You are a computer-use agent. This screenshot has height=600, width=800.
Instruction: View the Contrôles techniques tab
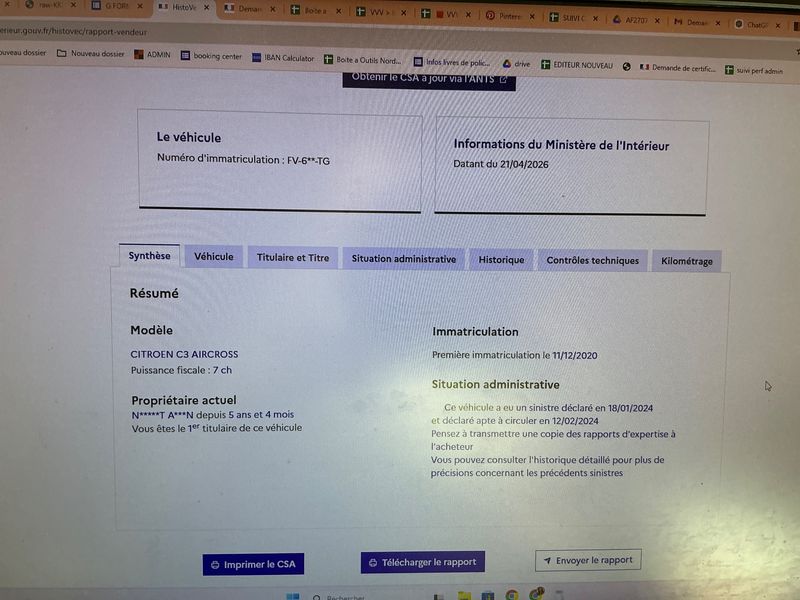592,260
